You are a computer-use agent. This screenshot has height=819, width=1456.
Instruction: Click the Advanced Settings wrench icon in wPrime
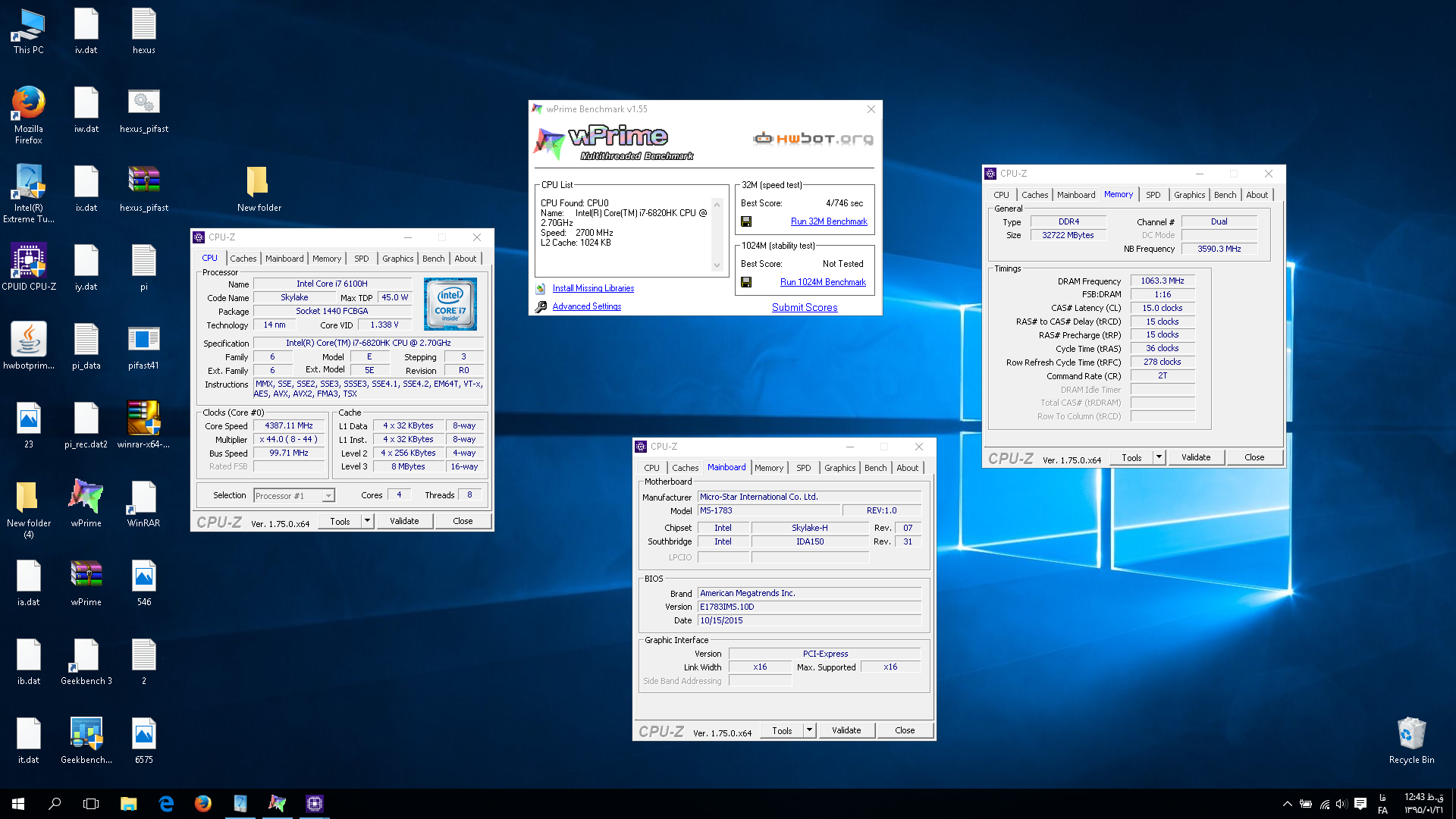(x=541, y=306)
